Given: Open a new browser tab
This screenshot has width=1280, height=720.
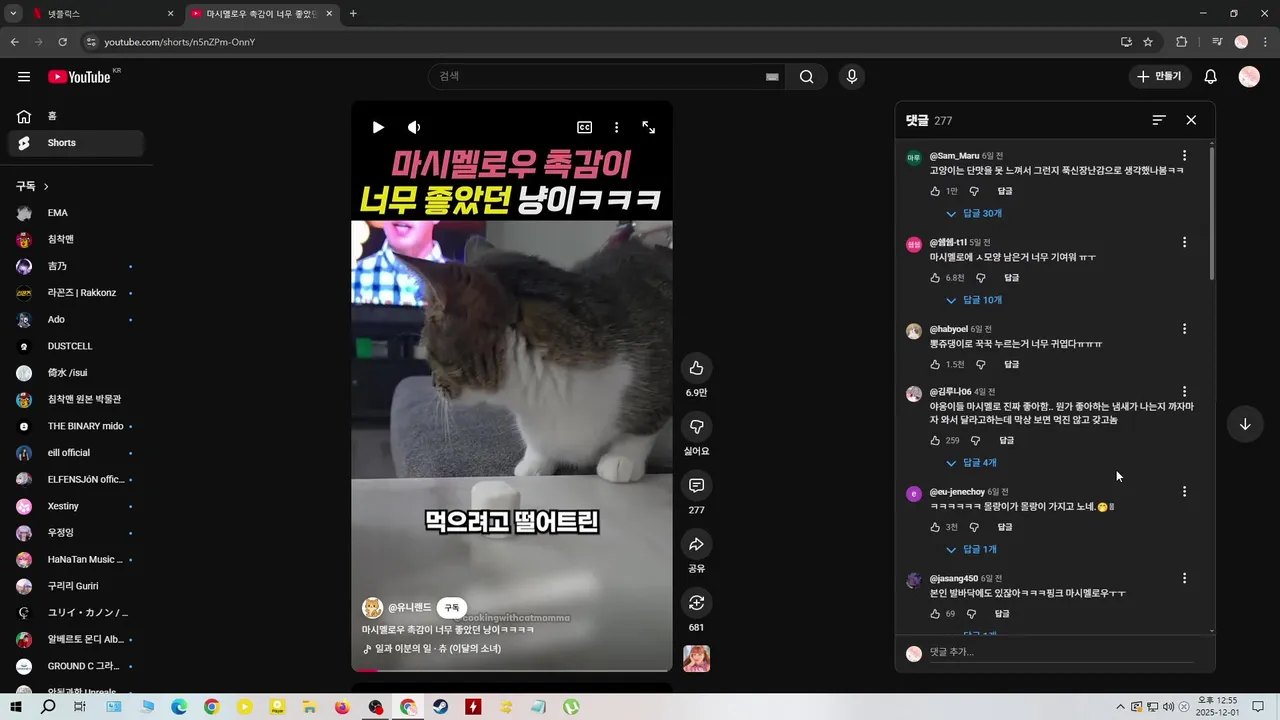Looking at the screenshot, I should [353, 14].
